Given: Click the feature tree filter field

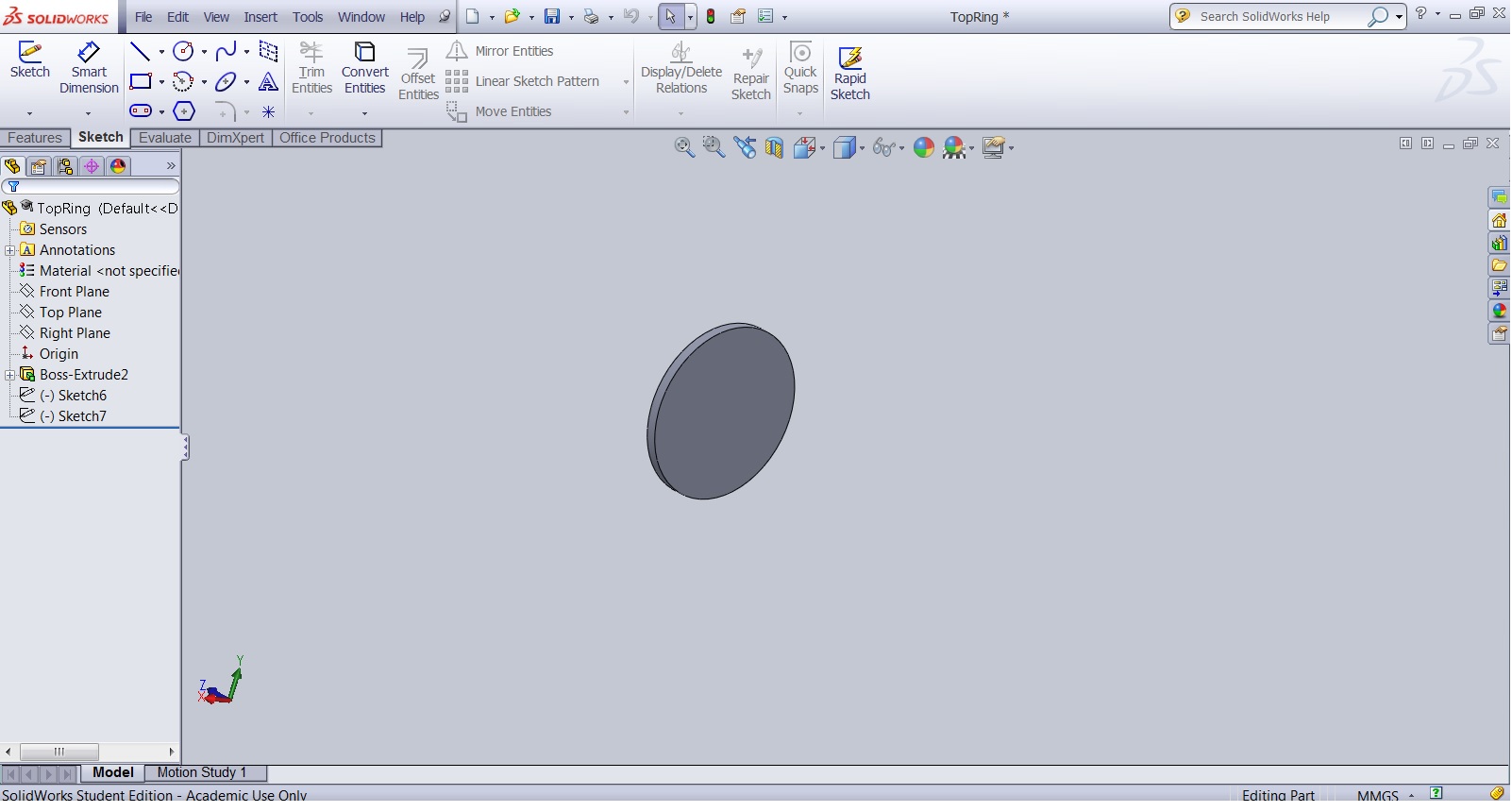Looking at the screenshot, I should pyautogui.click(x=91, y=187).
